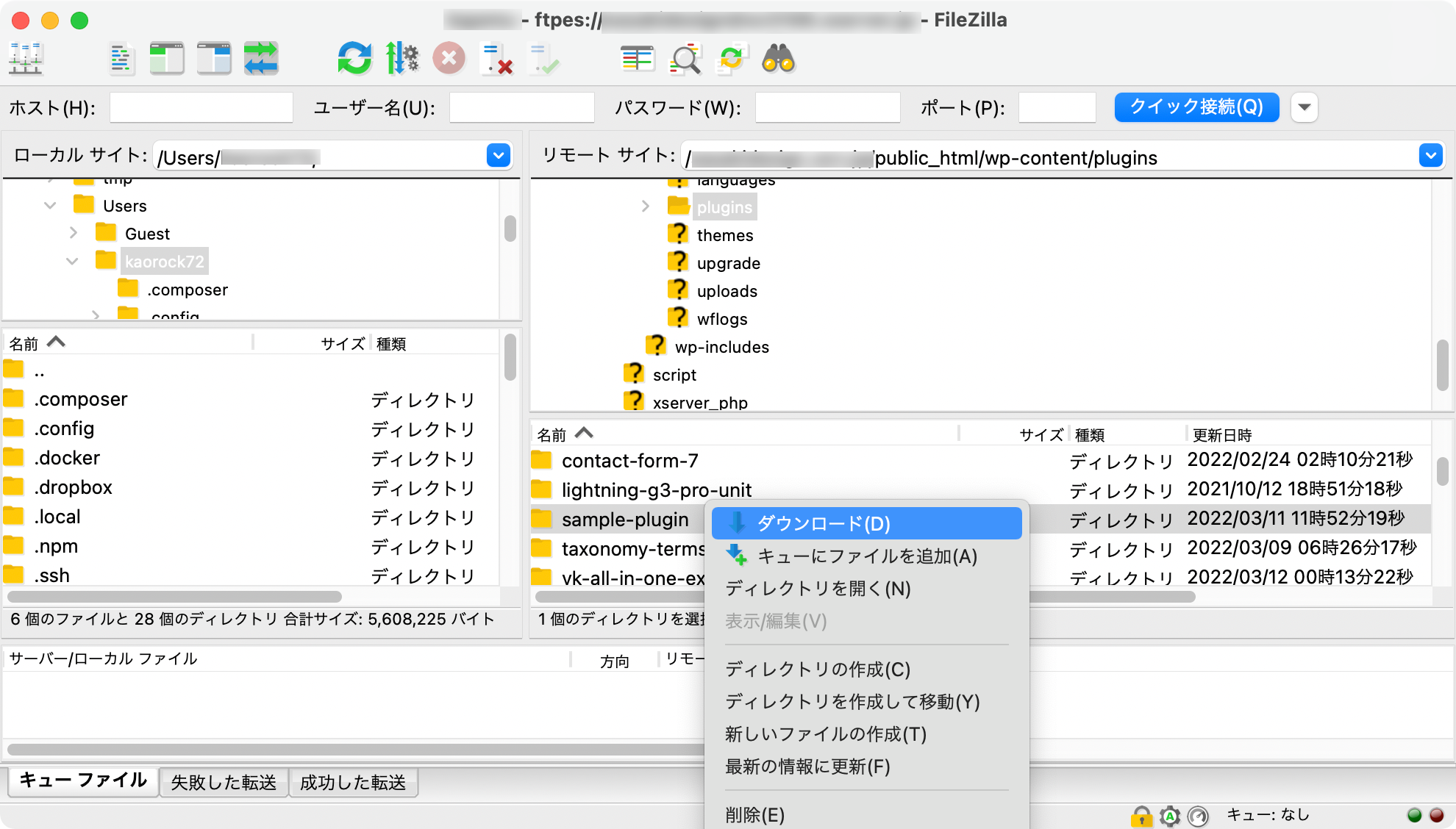Viewport: 1456px width, 829px height.
Task: Toggle the remote directory tree icon
Action: click(x=214, y=59)
